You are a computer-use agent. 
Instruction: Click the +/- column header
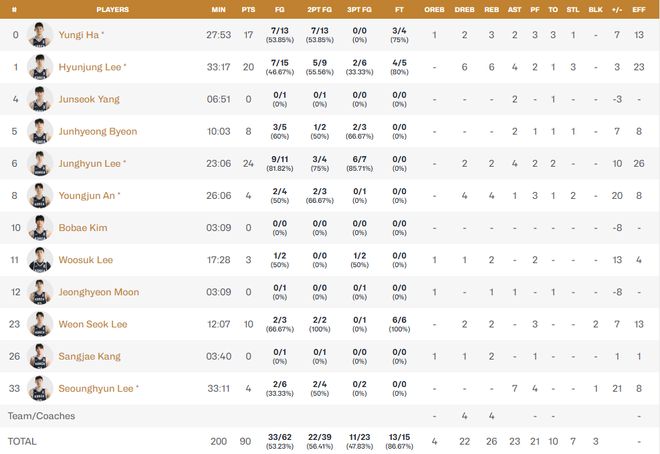click(x=617, y=9)
